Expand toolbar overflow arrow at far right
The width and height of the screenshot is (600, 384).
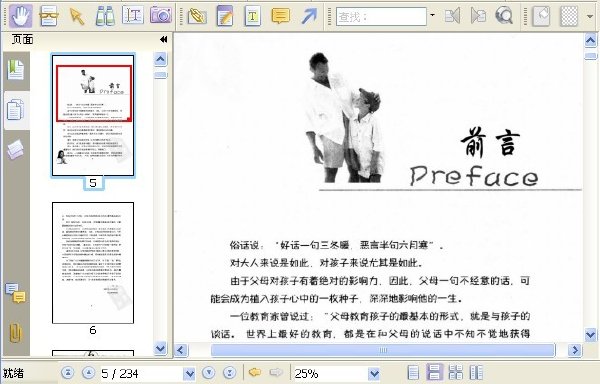590,16
